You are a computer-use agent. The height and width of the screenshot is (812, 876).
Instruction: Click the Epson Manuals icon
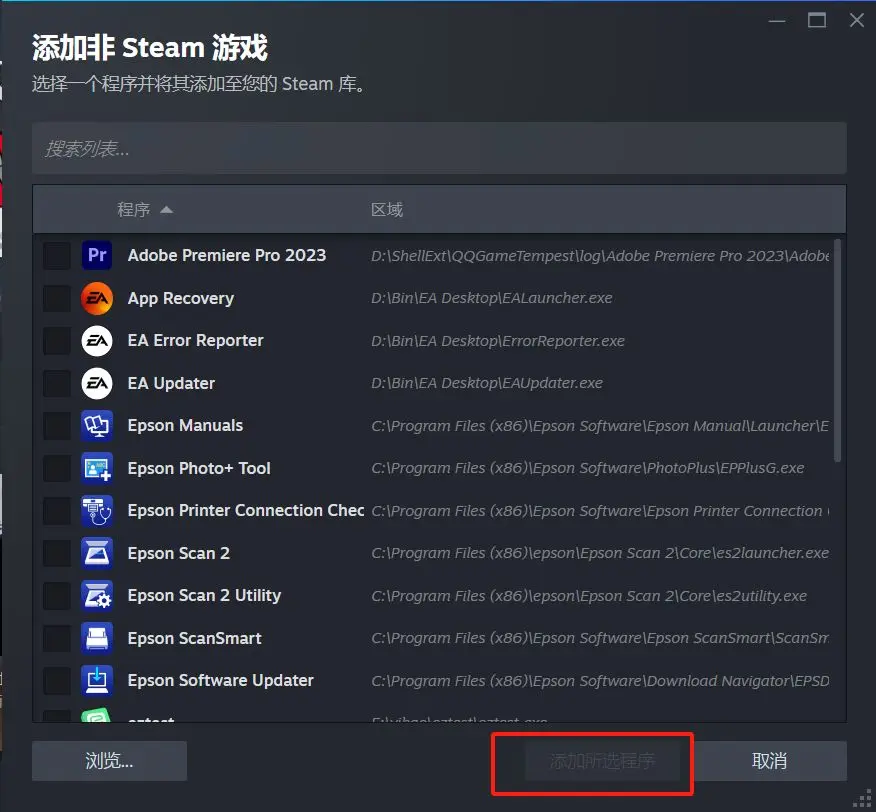97,426
